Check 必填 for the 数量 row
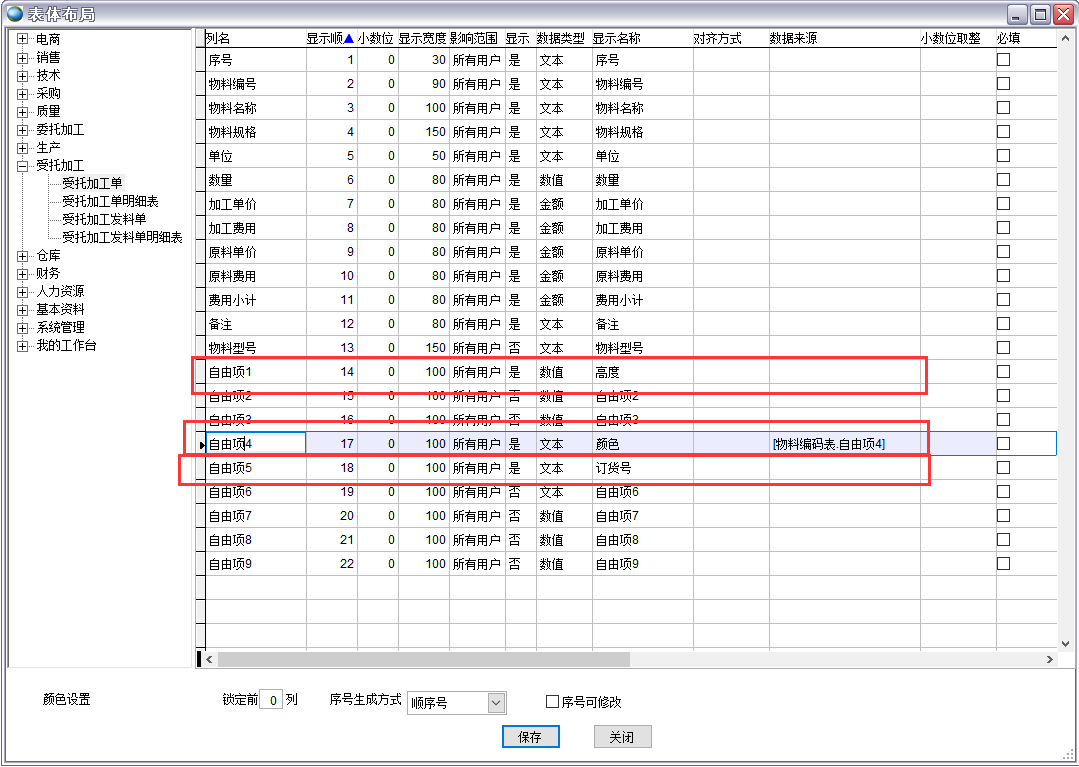 [x=1003, y=180]
